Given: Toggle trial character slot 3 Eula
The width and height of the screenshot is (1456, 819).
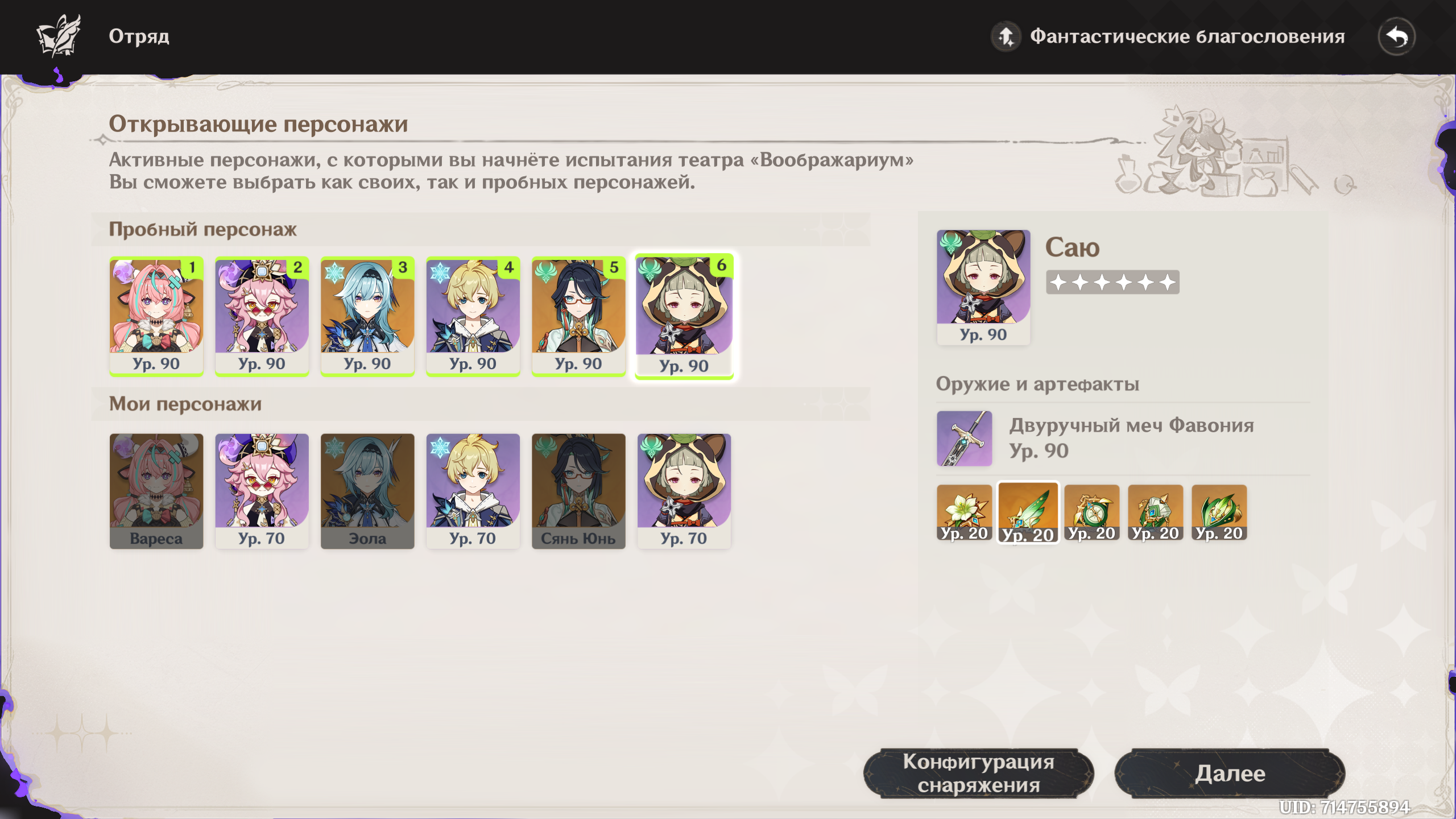Looking at the screenshot, I should [367, 316].
